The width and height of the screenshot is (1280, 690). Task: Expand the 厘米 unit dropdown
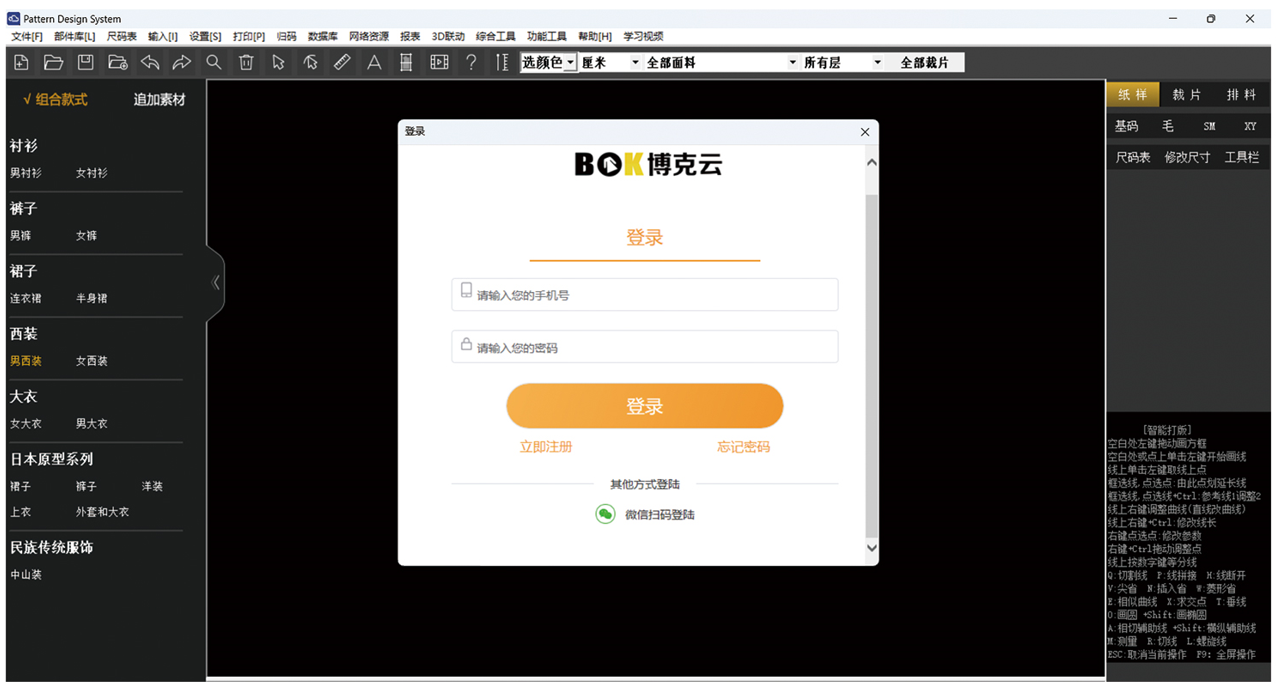coord(610,62)
